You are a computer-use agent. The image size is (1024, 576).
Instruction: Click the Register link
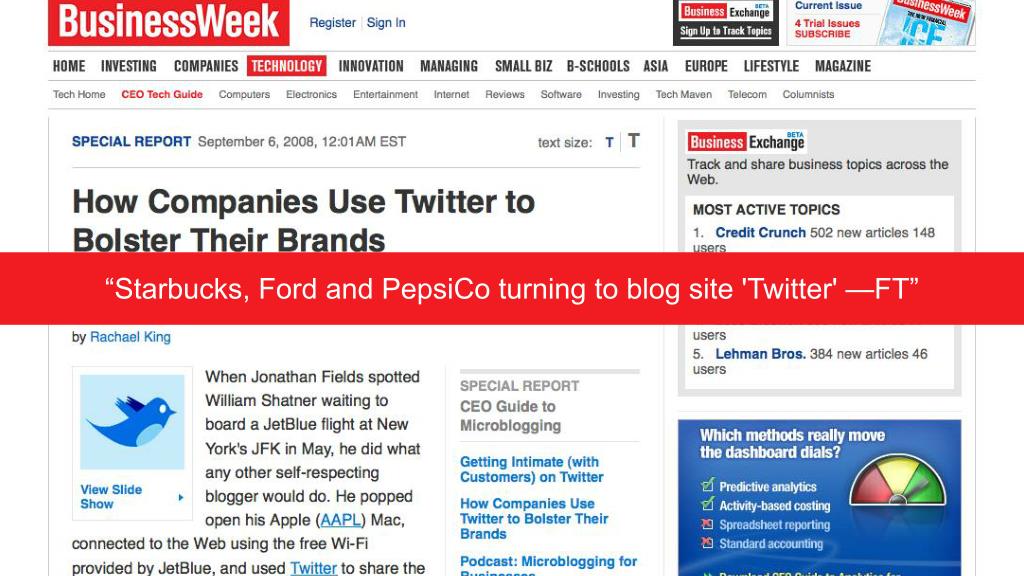(332, 23)
